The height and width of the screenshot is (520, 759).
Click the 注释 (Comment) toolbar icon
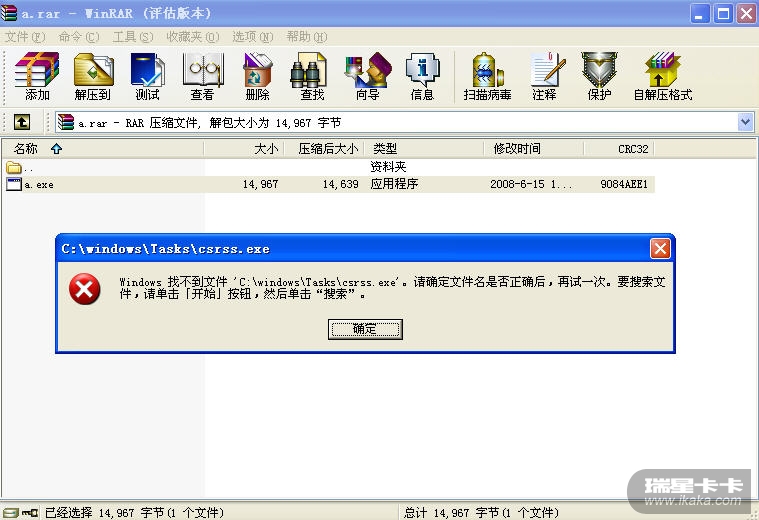pyautogui.click(x=546, y=76)
